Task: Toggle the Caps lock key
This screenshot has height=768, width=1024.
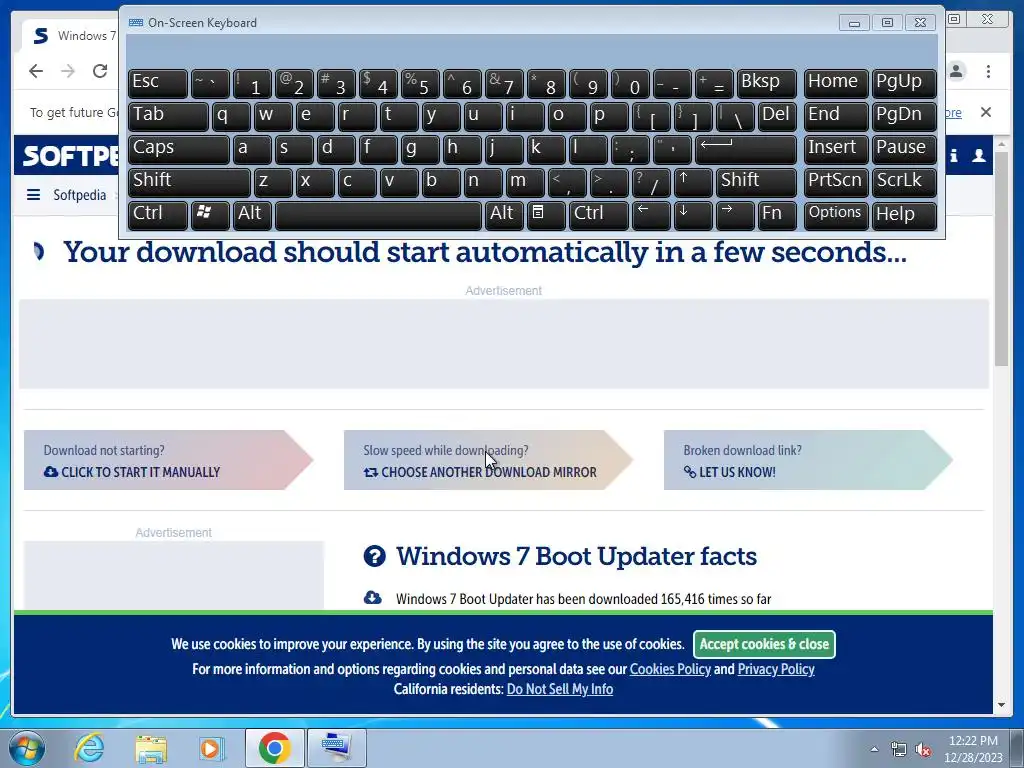Action: point(179,149)
